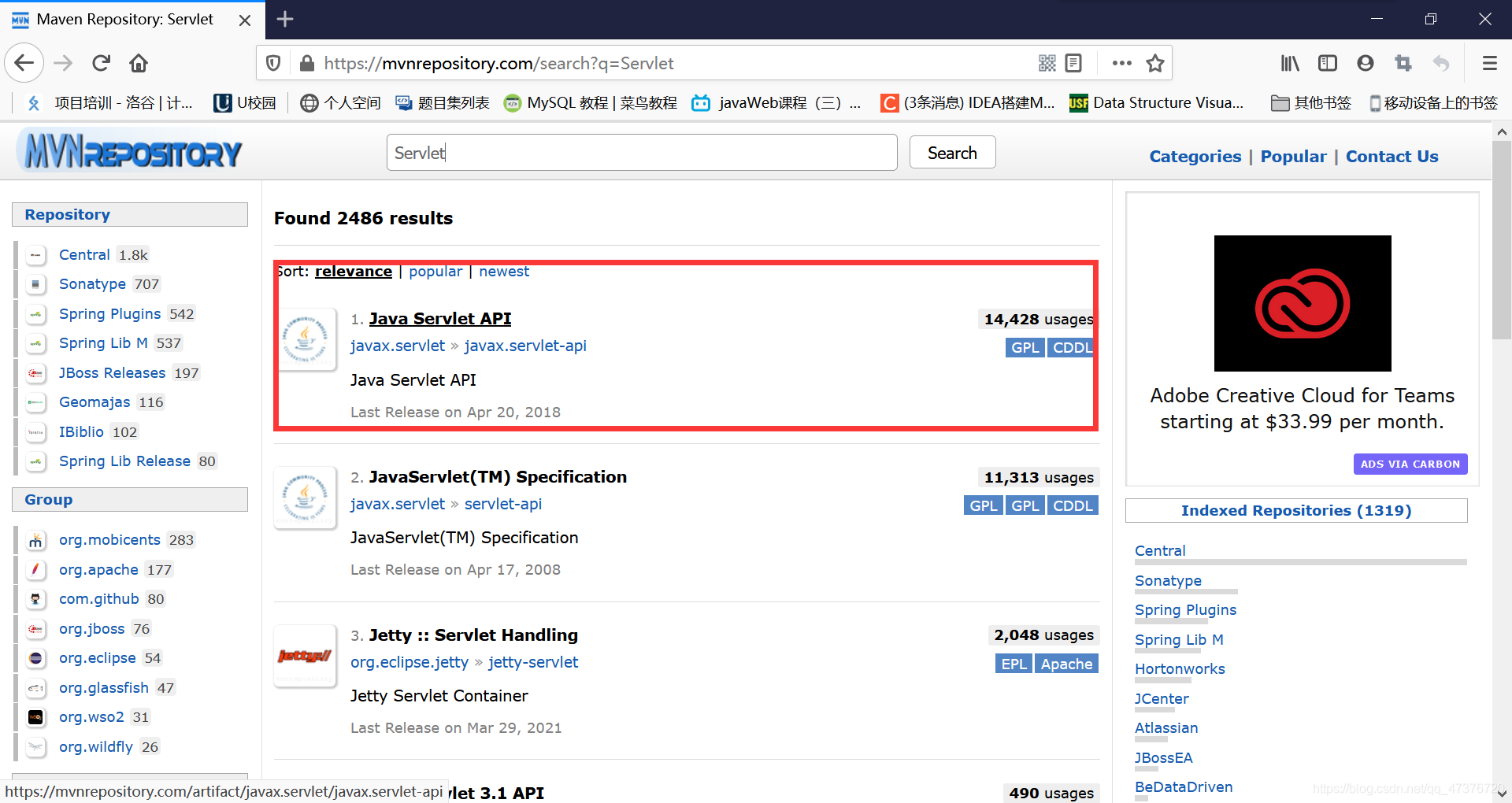Bookmark this page with the star icon
The image size is (1512, 803).
tap(1155, 63)
